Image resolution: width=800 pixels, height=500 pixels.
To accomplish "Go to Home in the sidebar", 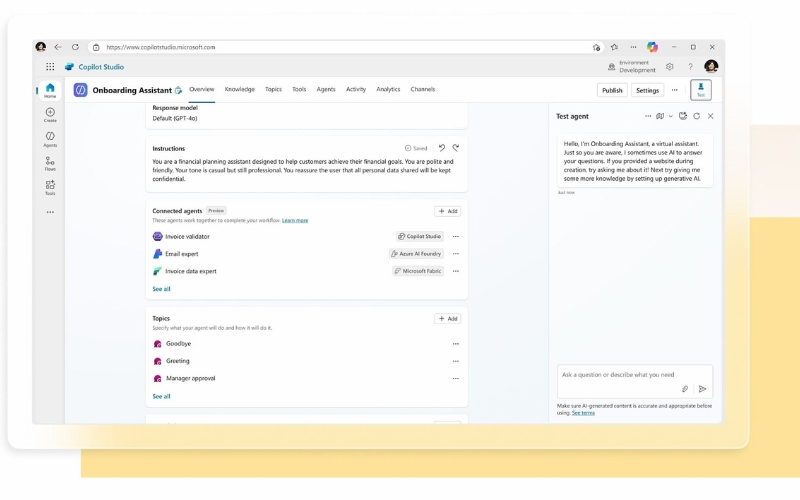I will point(50,90).
